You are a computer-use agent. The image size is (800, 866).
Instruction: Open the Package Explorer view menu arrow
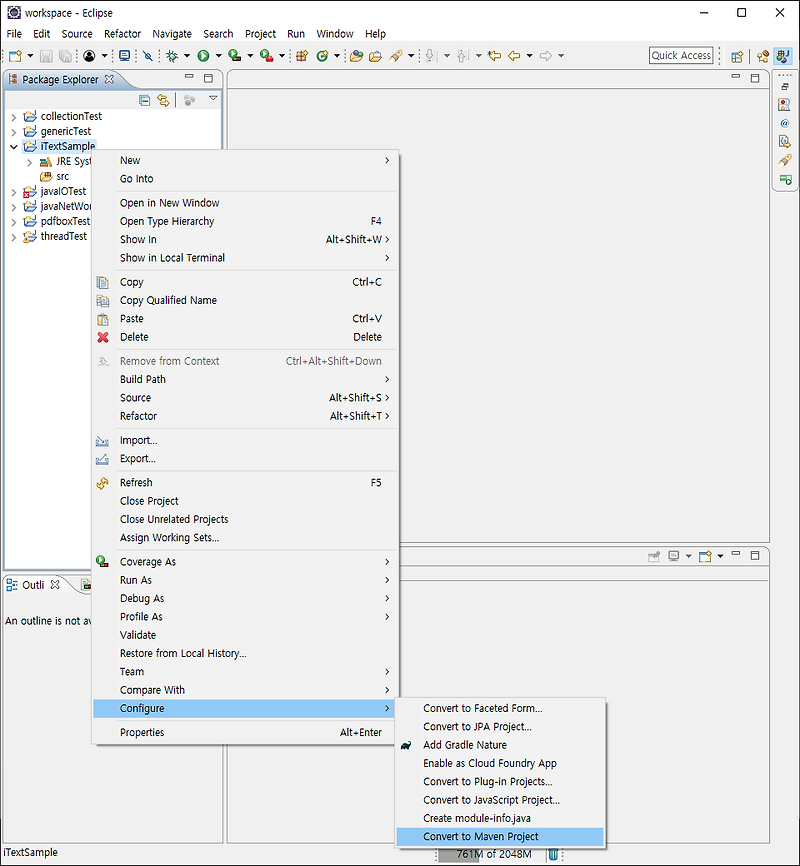[x=214, y=99]
